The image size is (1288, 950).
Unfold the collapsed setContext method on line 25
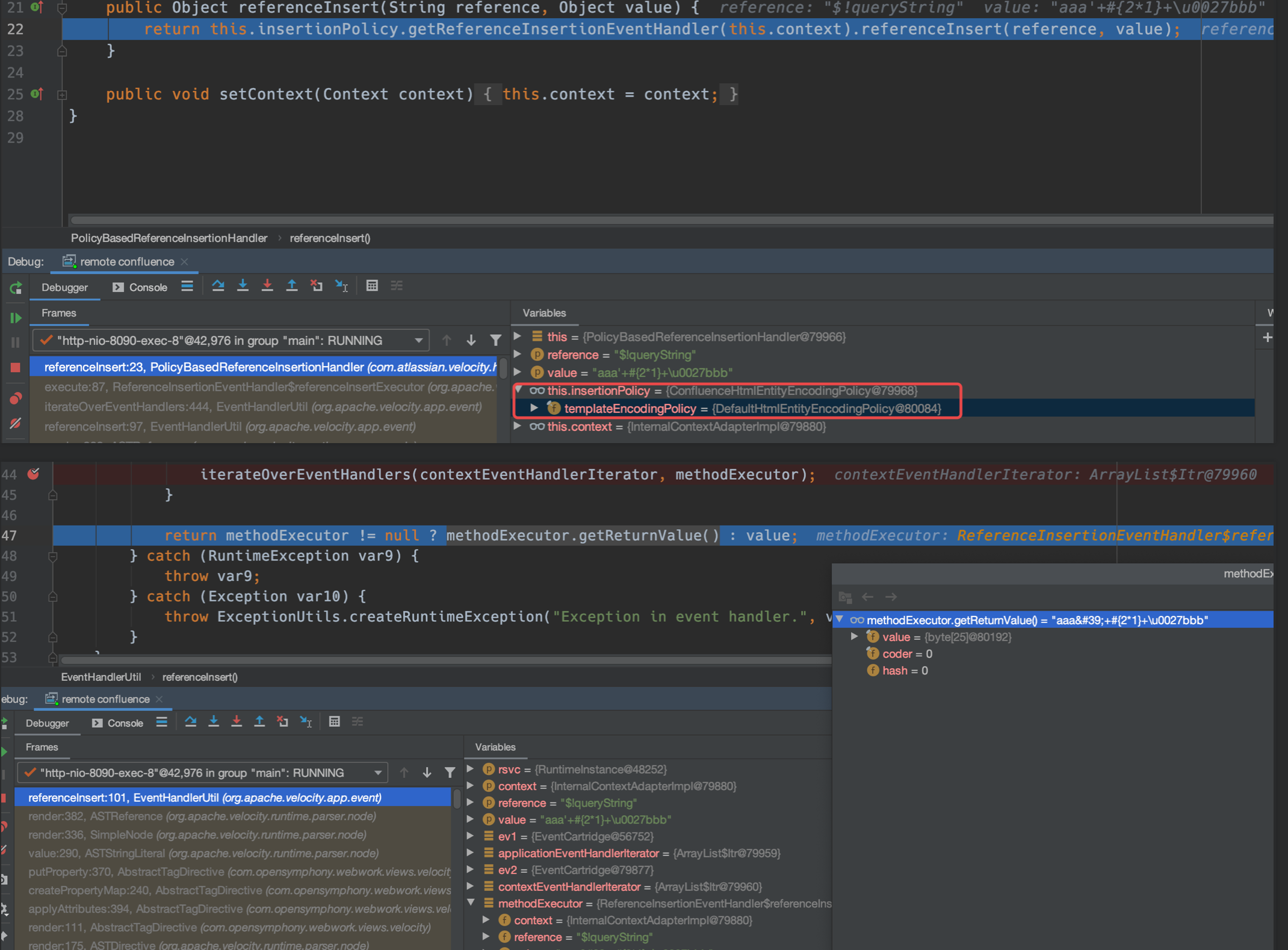click(x=62, y=95)
